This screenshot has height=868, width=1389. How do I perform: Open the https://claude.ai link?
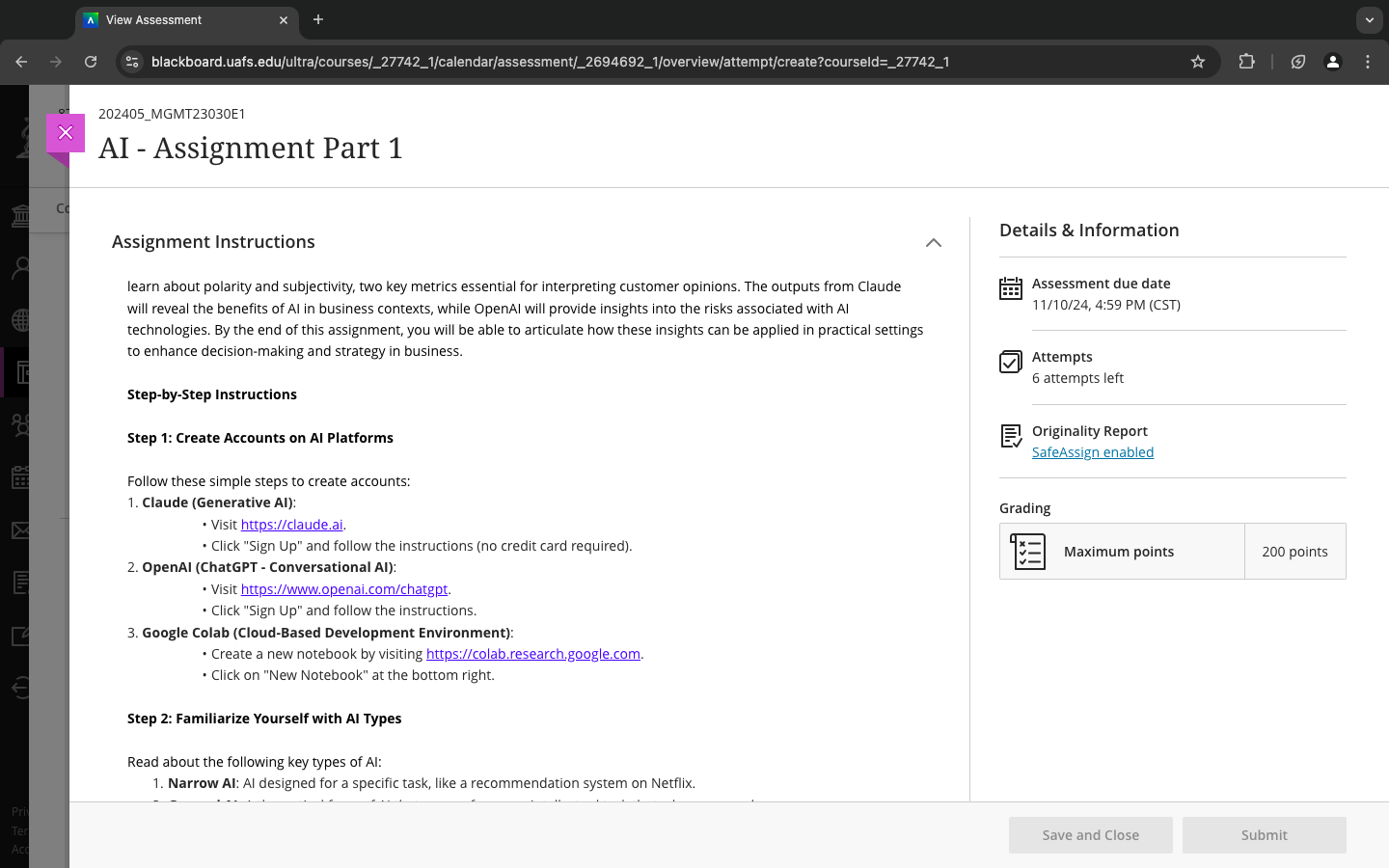[291, 525]
